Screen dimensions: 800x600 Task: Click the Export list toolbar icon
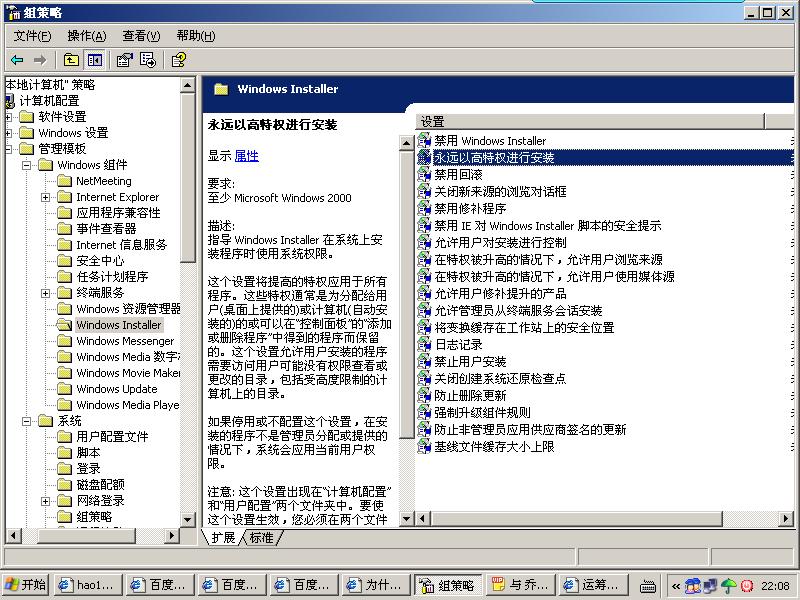(148, 60)
